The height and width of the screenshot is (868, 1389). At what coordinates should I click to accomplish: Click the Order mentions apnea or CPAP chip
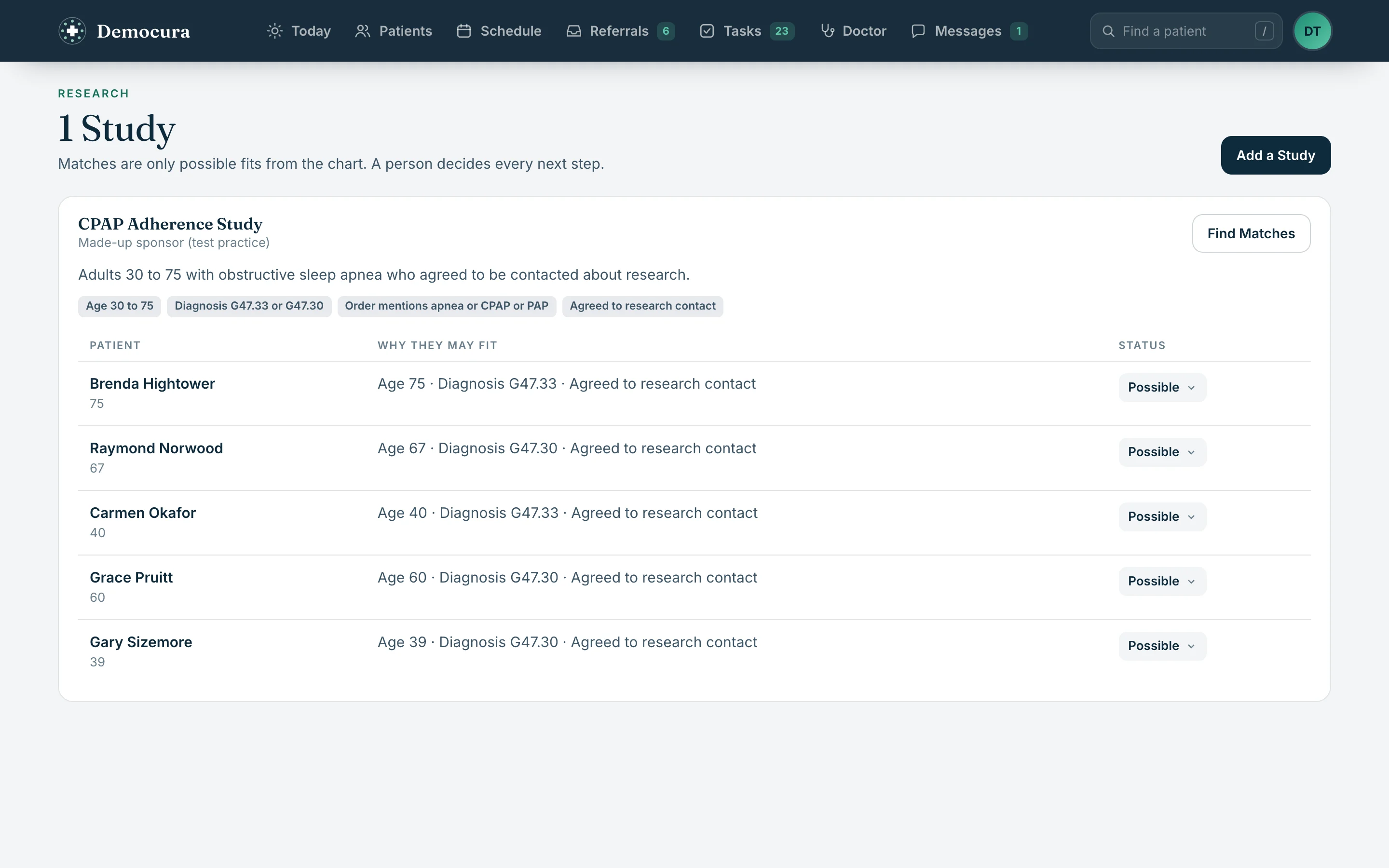pyautogui.click(x=447, y=306)
